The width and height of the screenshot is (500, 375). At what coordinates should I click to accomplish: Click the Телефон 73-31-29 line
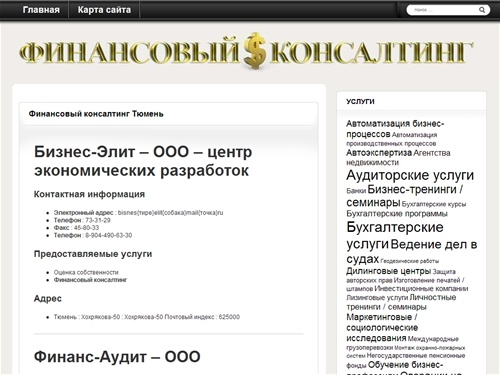[82, 220]
